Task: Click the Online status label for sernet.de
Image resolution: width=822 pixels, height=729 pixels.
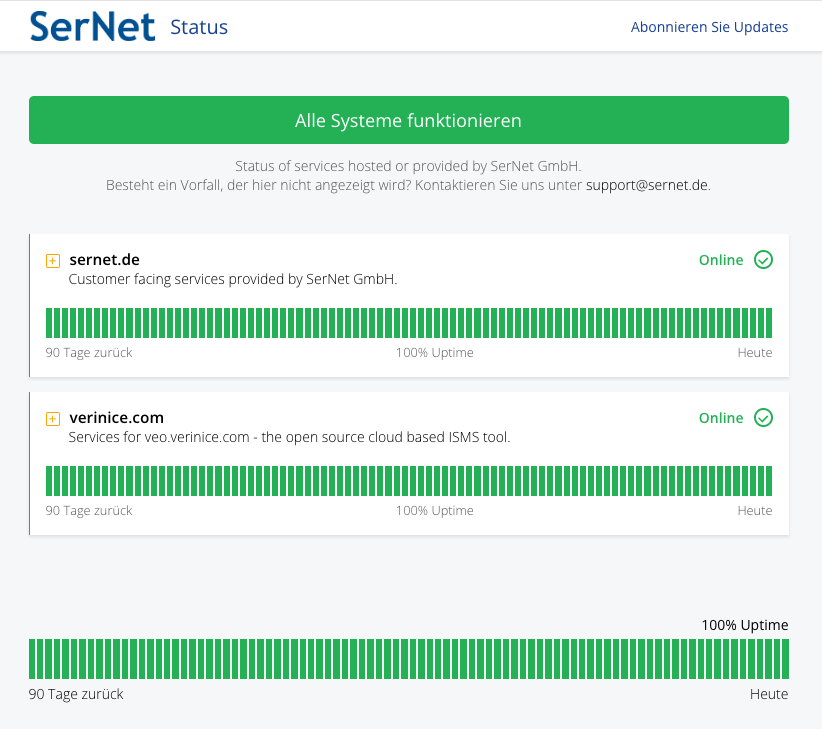Action: point(720,260)
